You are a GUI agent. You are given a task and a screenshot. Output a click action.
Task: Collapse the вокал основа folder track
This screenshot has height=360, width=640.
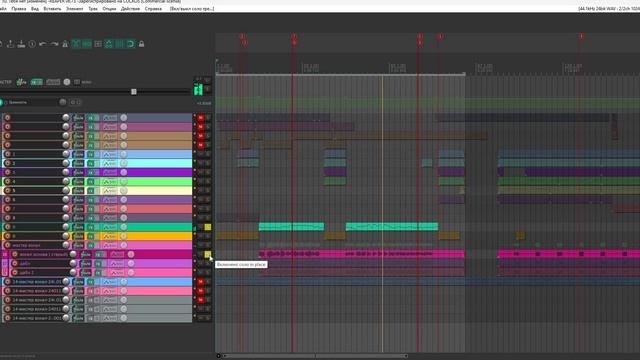click(x=5, y=254)
